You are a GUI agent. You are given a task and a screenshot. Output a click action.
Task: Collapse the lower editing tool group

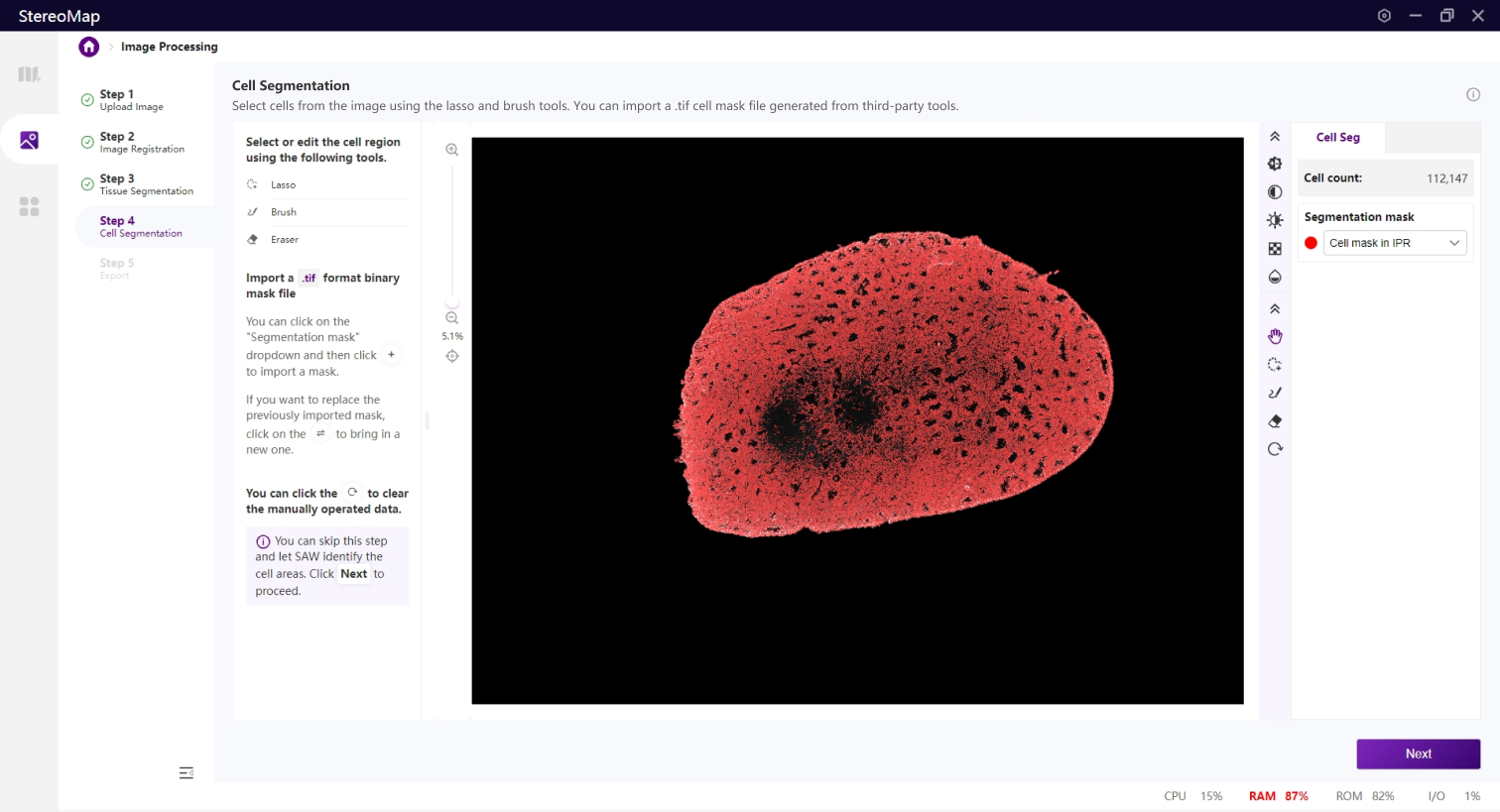click(1275, 309)
